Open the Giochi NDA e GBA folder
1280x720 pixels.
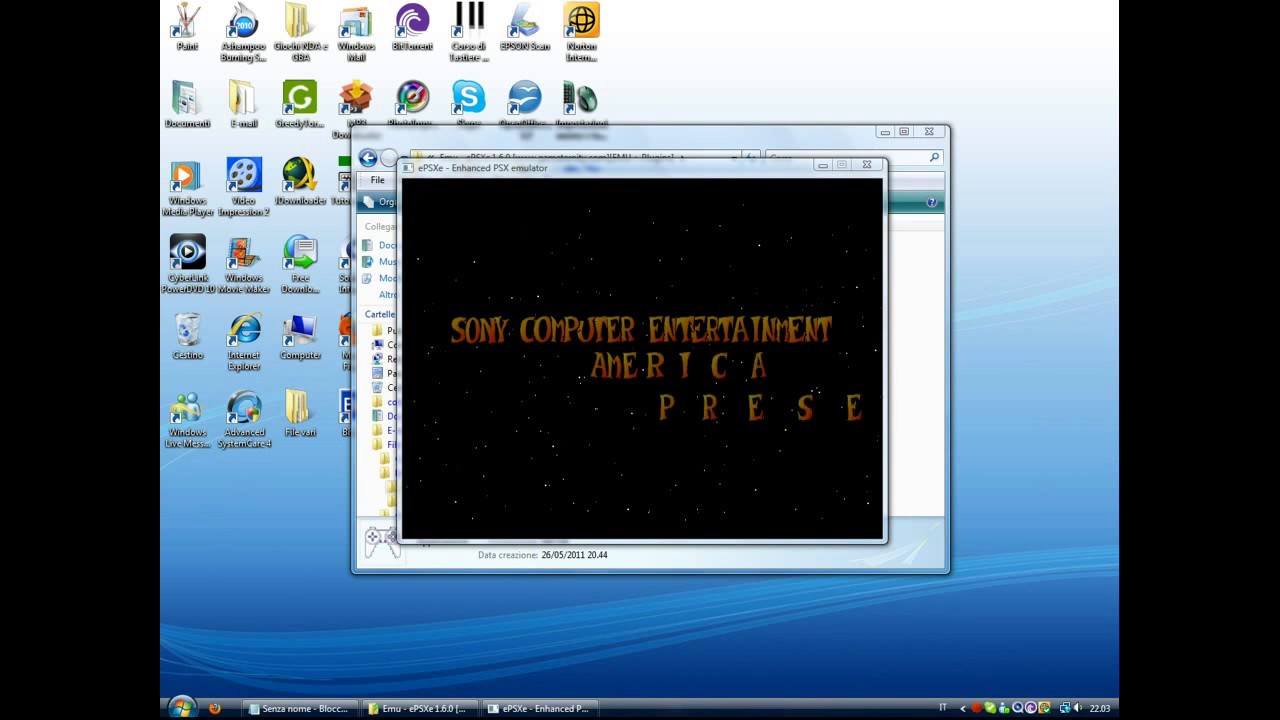300,33
